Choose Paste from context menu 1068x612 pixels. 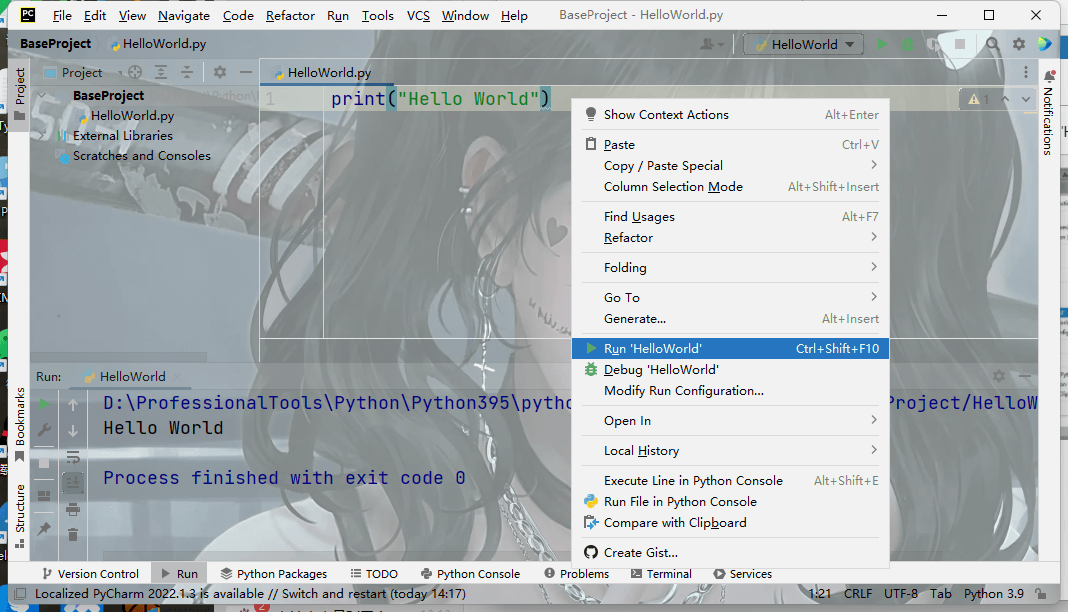[730, 144]
